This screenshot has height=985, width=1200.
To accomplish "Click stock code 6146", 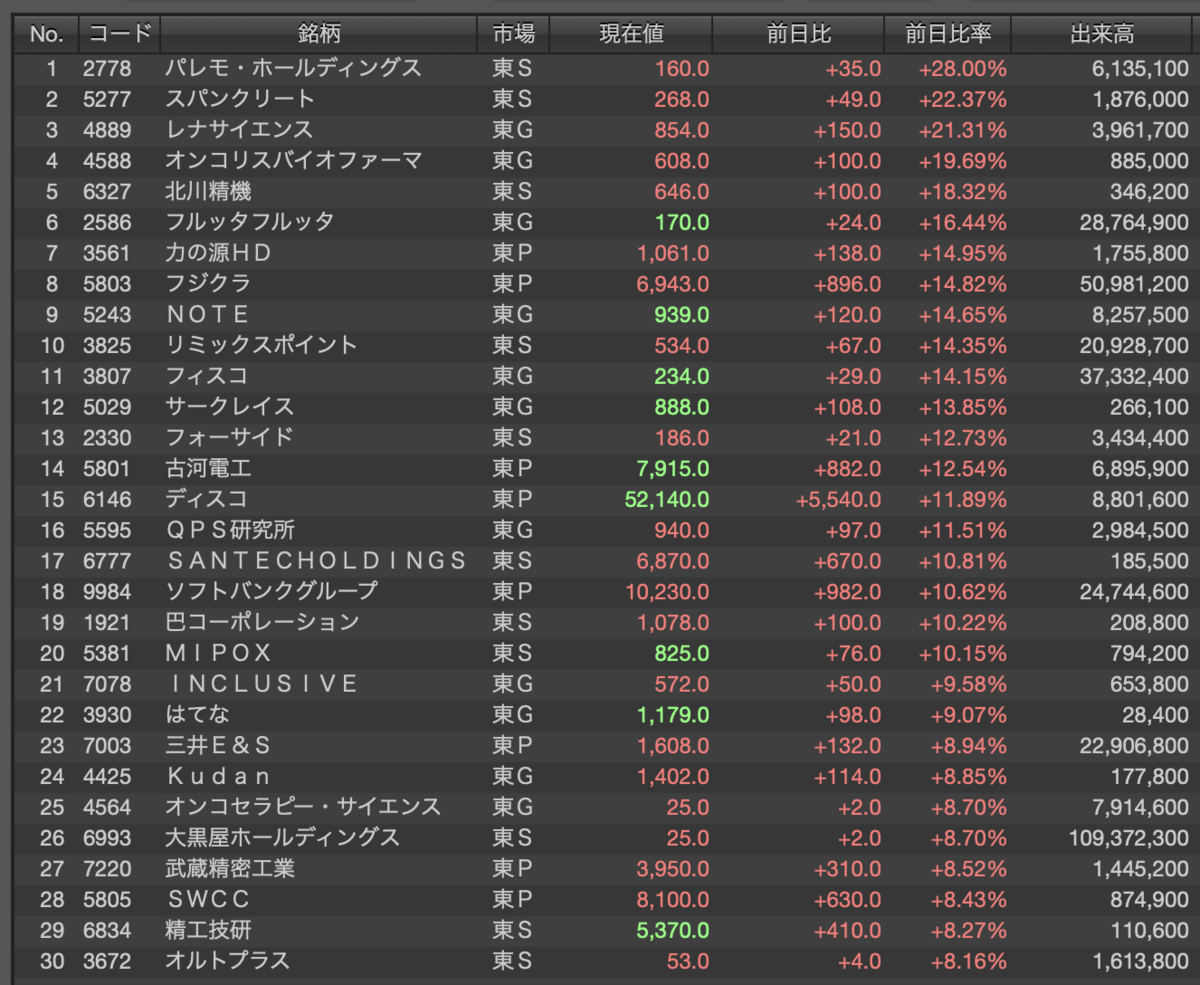I will coord(106,499).
